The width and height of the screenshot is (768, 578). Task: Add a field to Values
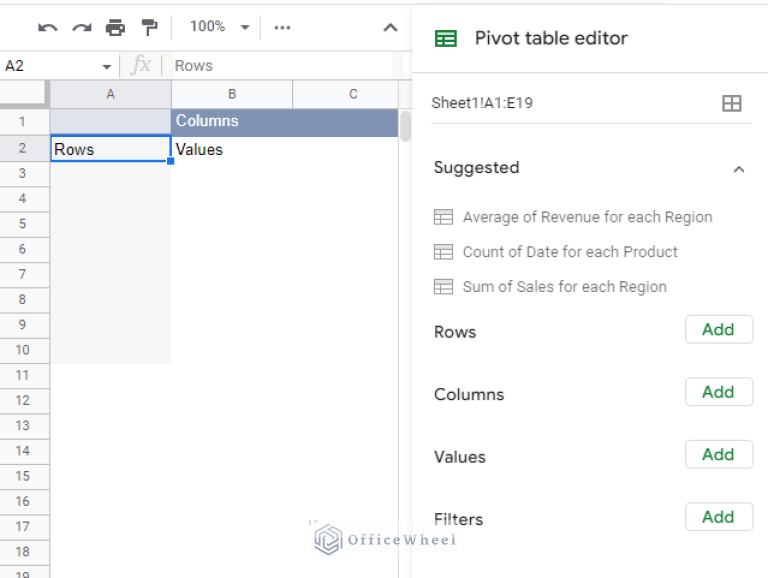coord(718,455)
